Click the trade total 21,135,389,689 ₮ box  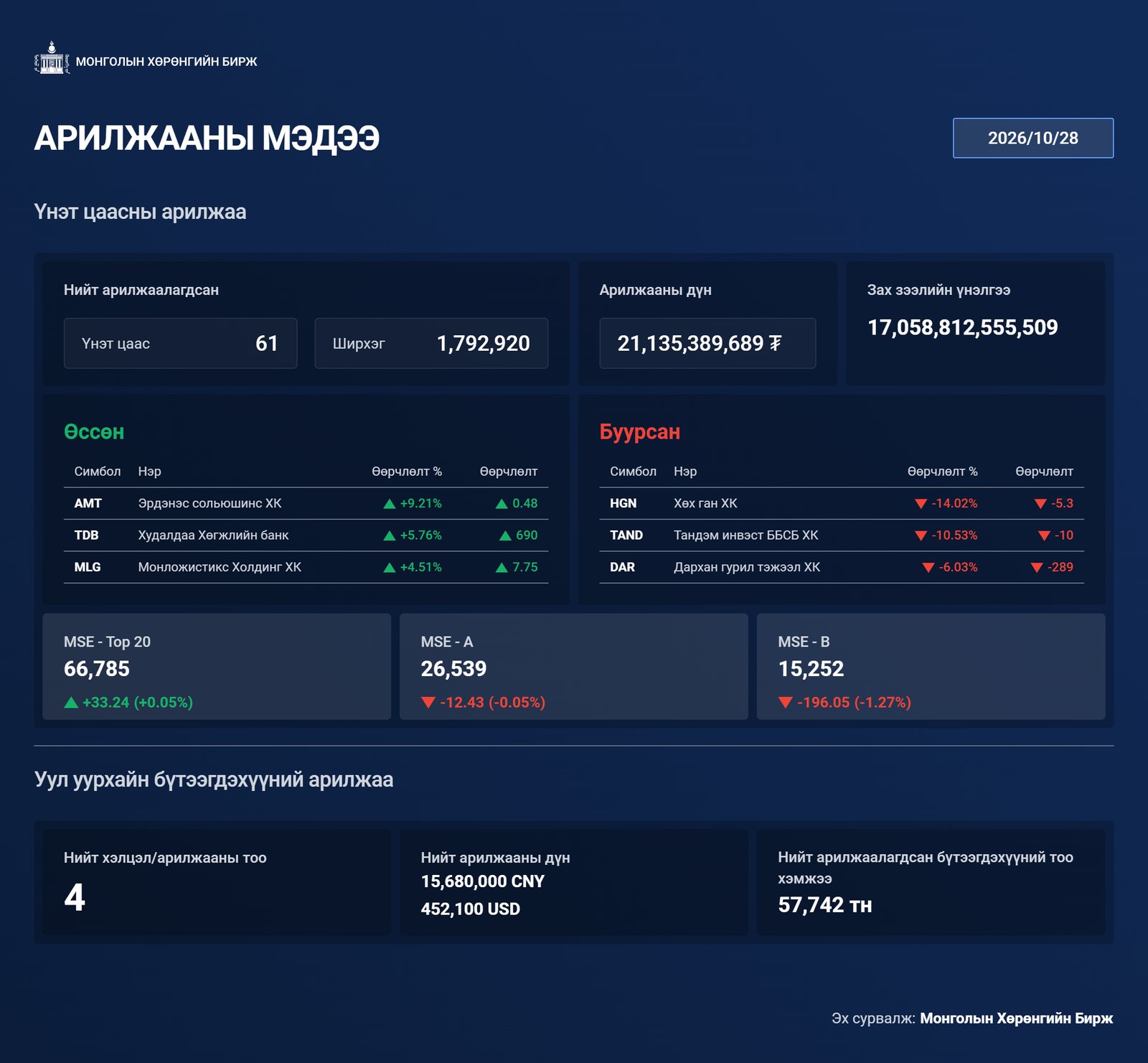point(707,343)
